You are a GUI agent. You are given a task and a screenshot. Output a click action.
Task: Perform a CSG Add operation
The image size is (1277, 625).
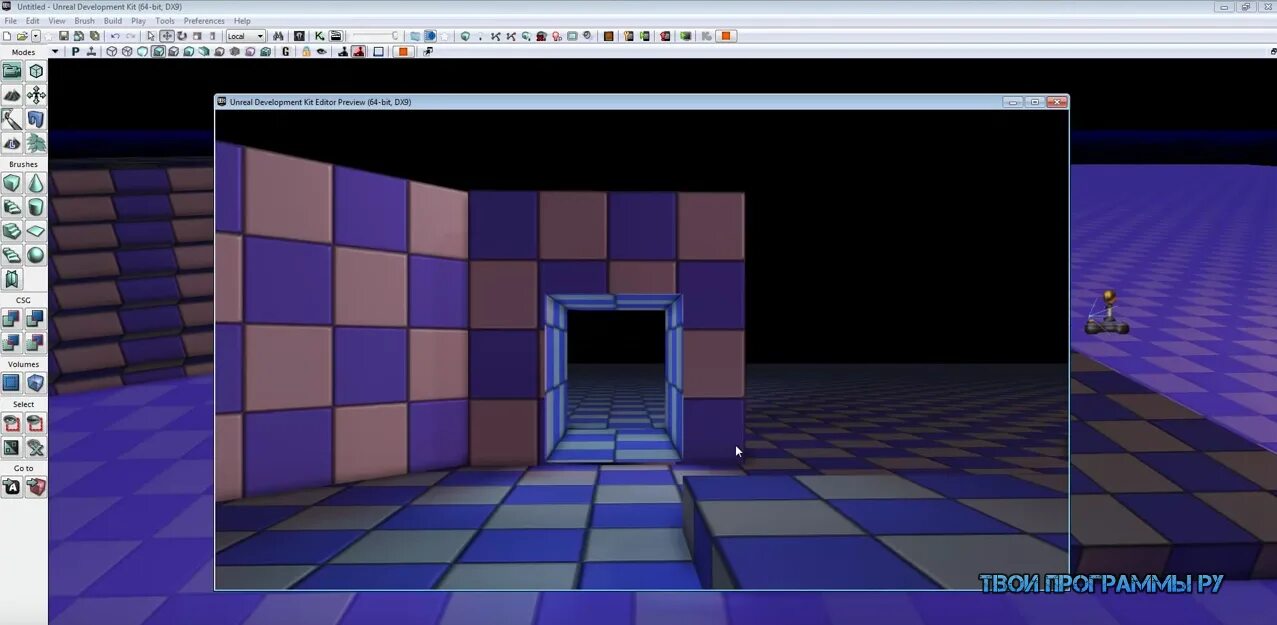tap(12, 317)
